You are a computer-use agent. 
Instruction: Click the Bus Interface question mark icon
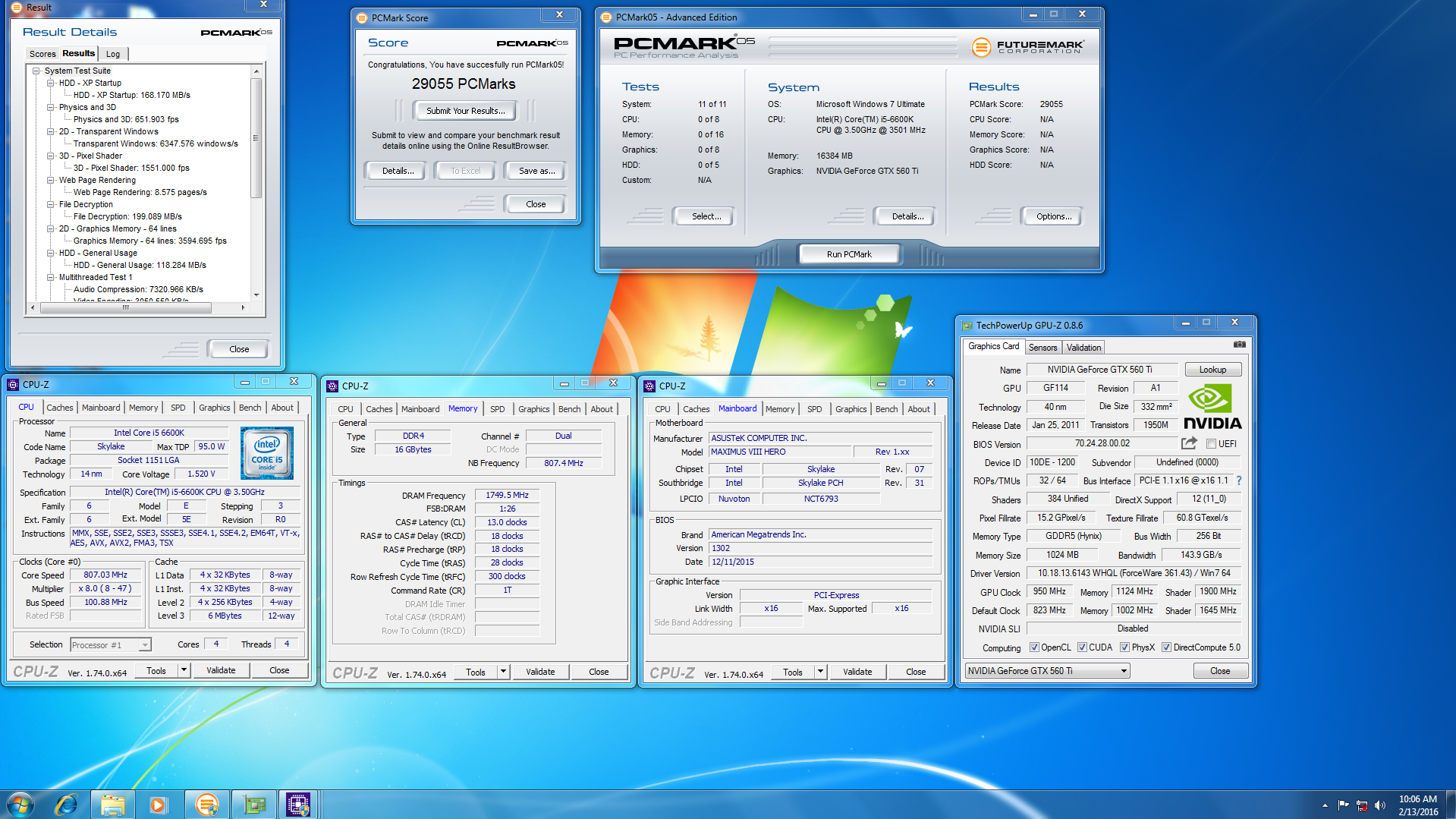point(1239,480)
